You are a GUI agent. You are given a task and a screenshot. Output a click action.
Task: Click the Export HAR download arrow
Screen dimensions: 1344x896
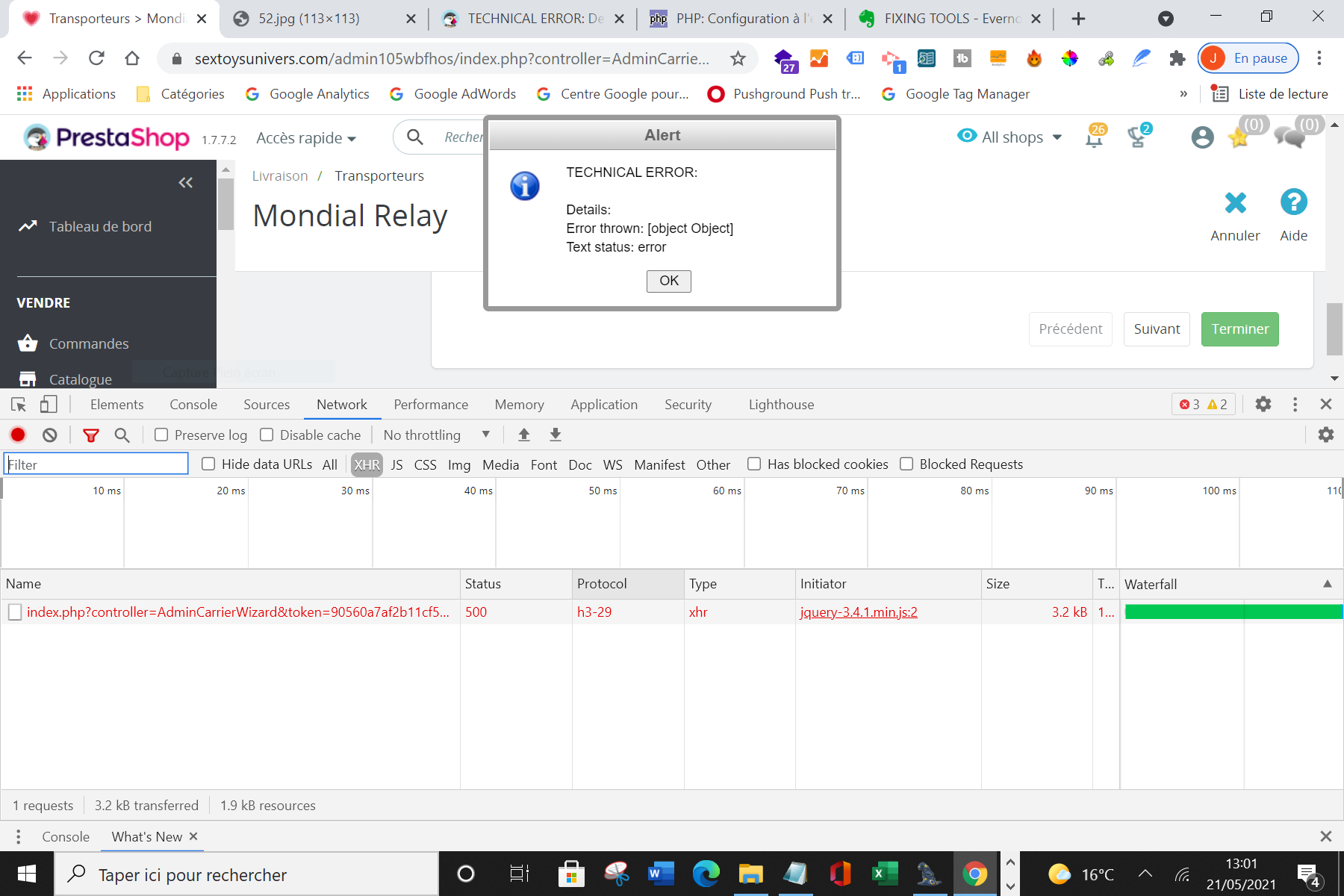pyautogui.click(x=556, y=435)
